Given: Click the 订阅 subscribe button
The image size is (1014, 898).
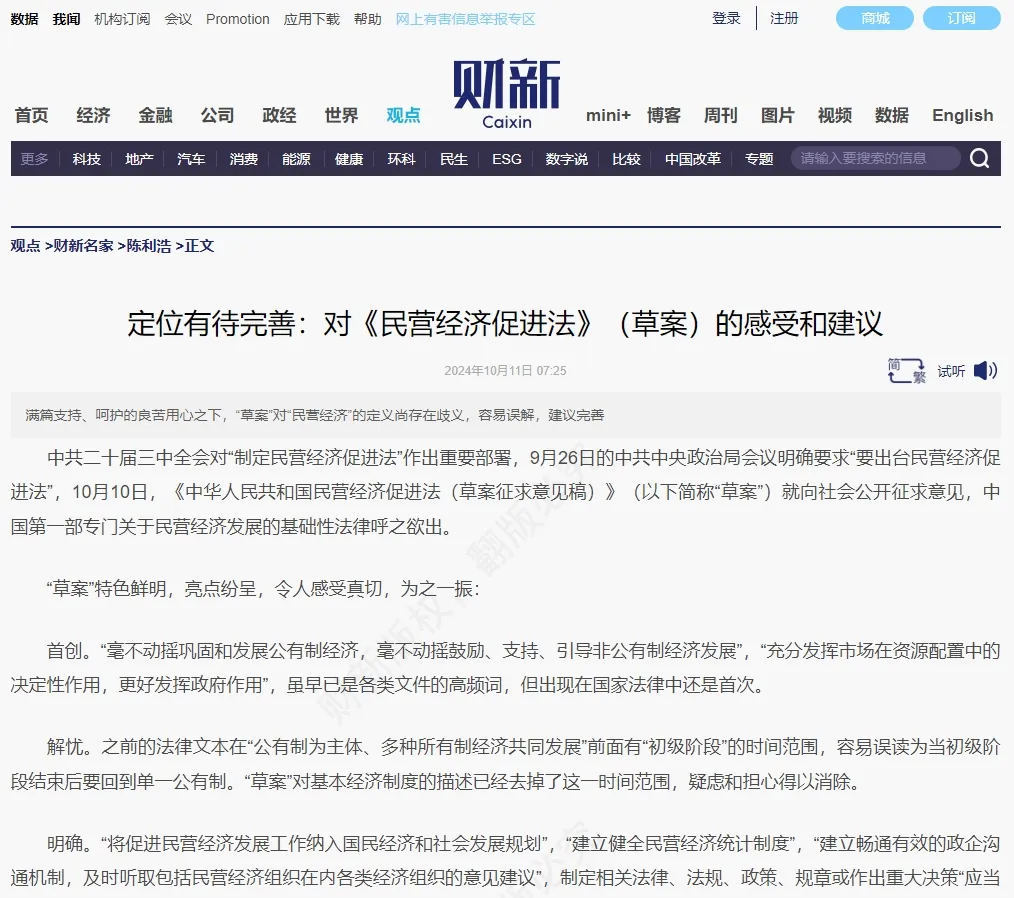Looking at the screenshot, I should [x=961, y=18].
